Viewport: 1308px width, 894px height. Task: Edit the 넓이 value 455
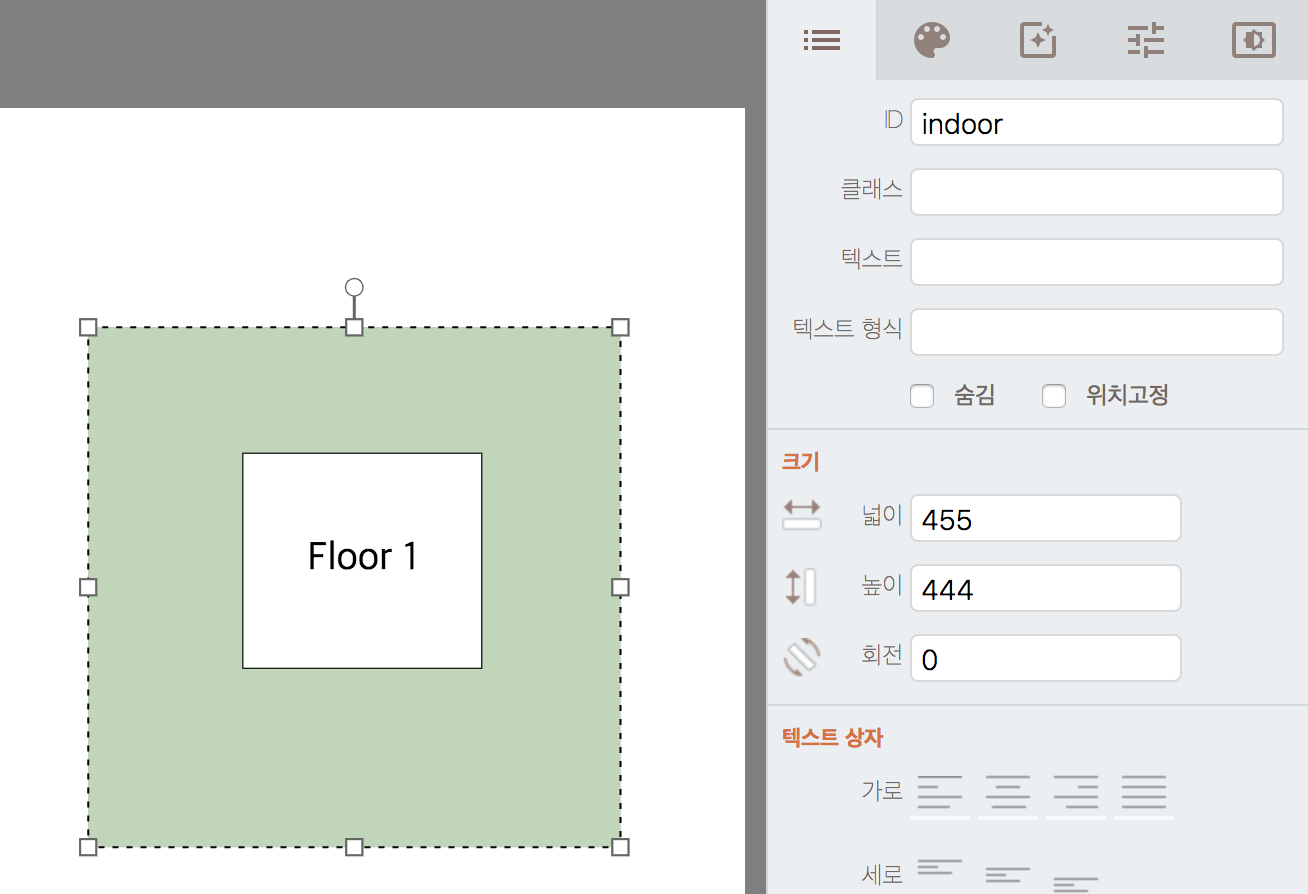point(1046,518)
